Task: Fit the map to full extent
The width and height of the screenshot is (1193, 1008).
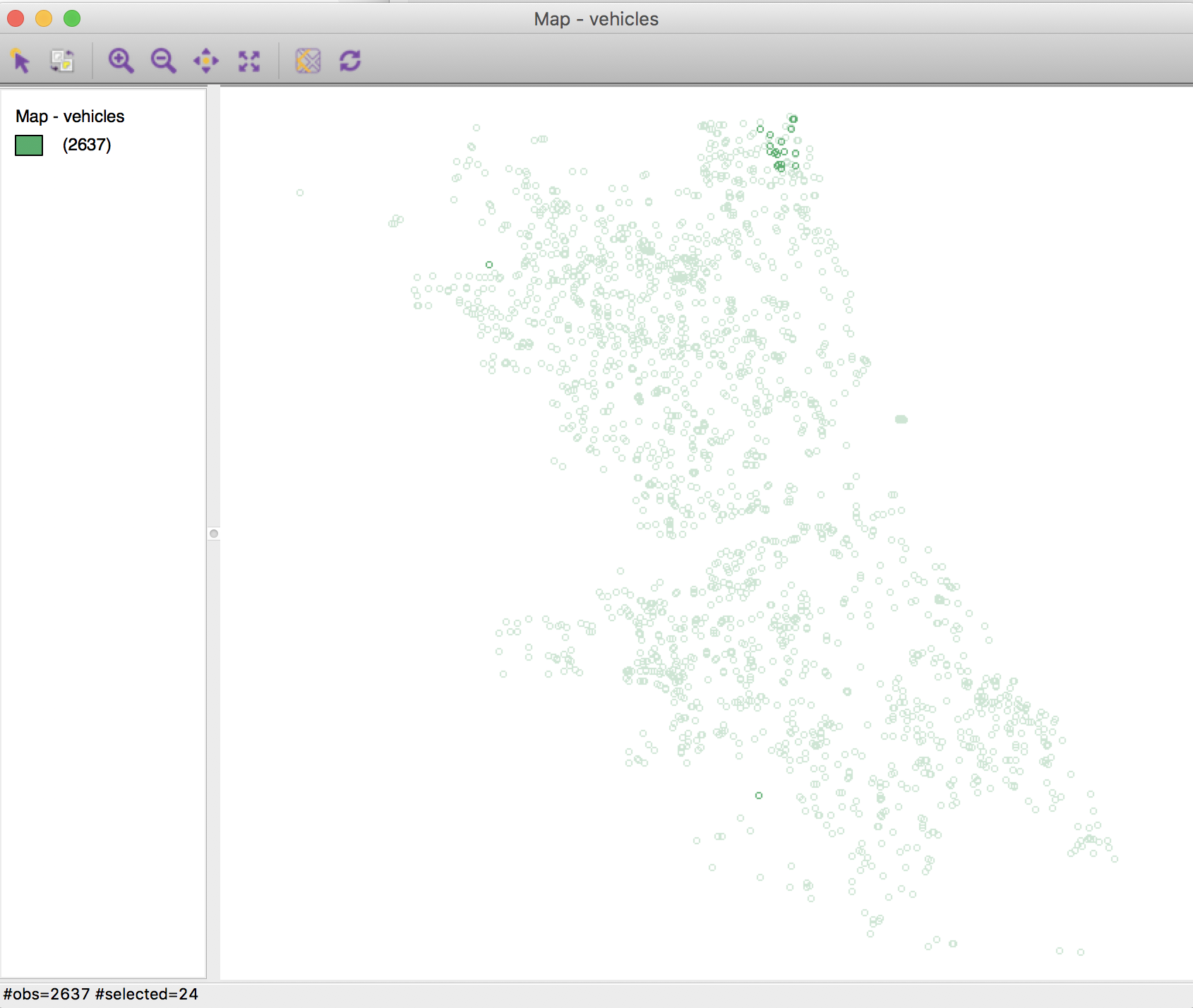Action: click(x=249, y=61)
